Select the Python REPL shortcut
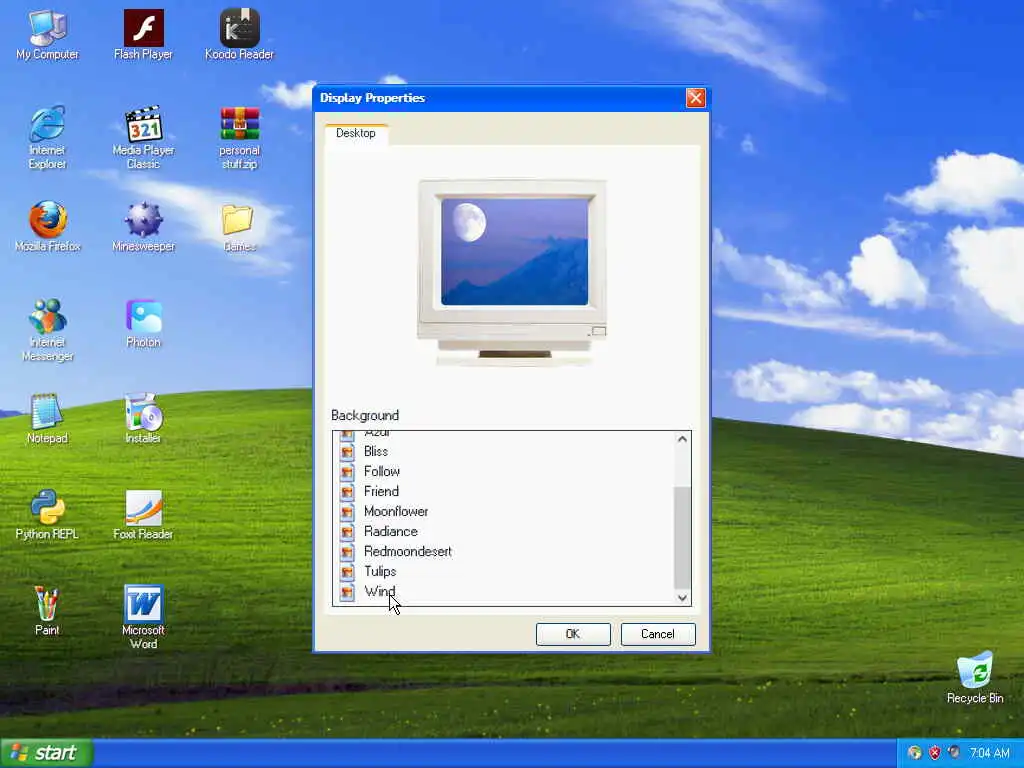 pyautogui.click(x=47, y=515)
